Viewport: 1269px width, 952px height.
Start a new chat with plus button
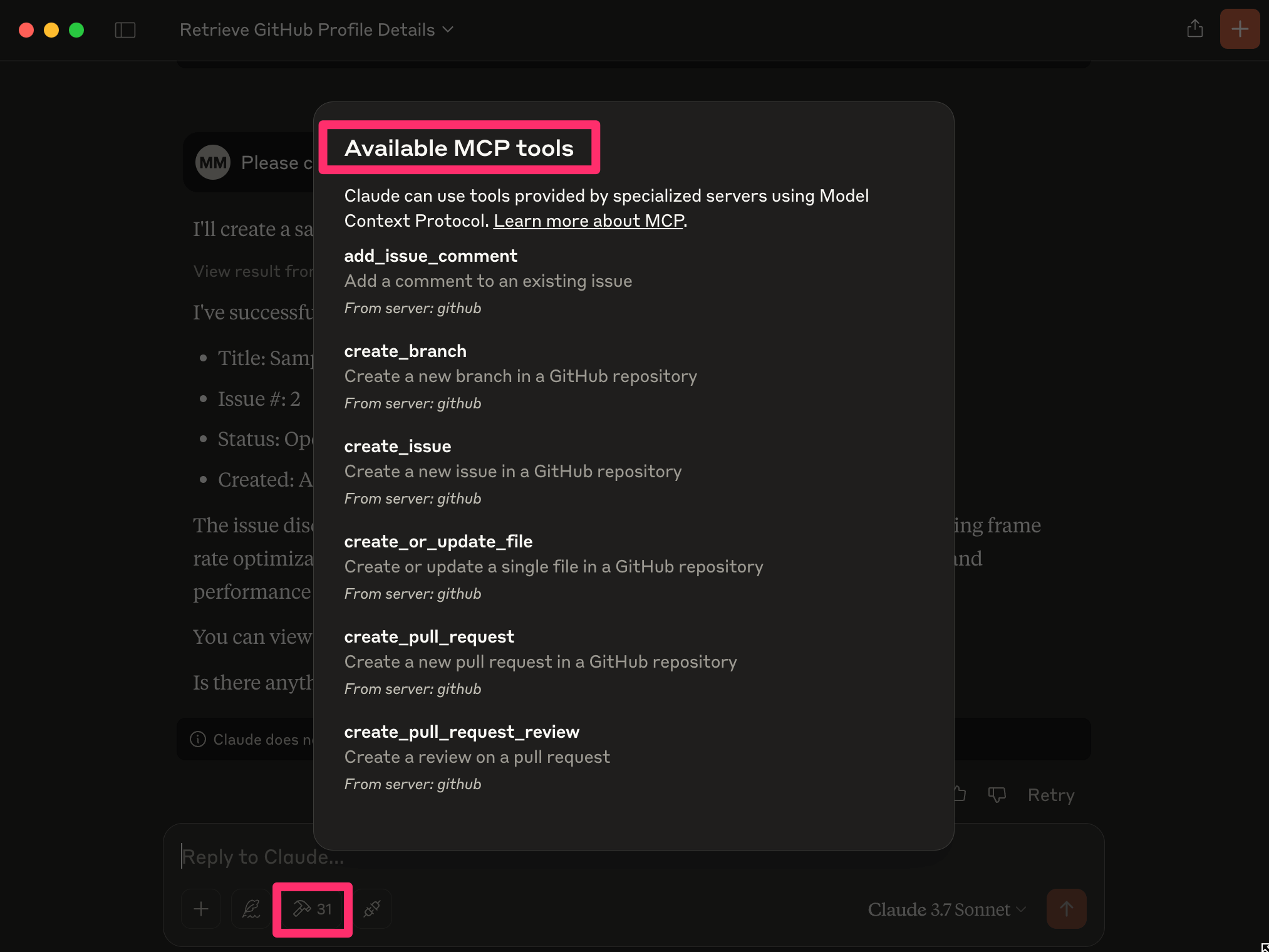click(x=1240, y=29)
